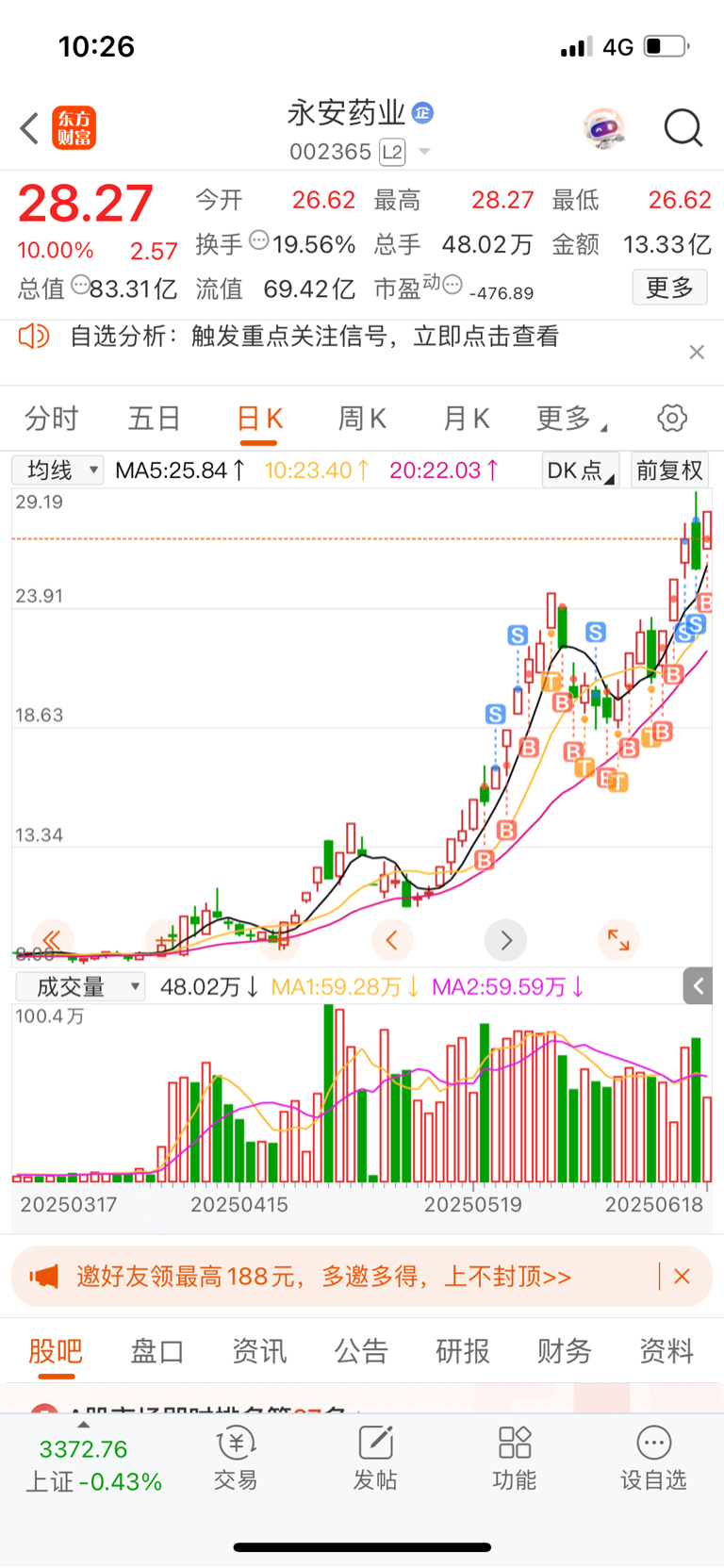Collapse side panel gray arrow tab
Viewport: 724px width, 1568px height.
click(698, 986)
